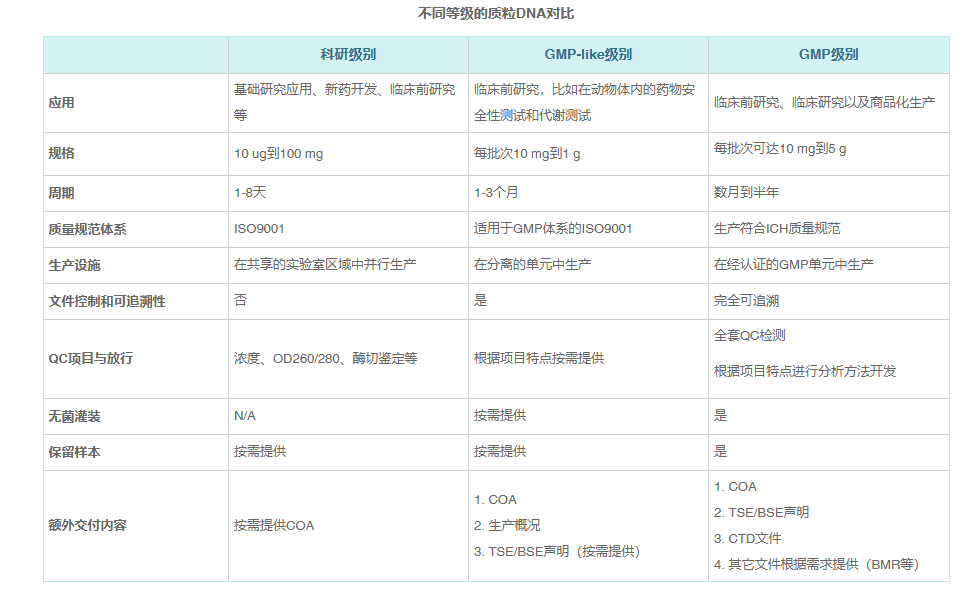Click the cell containing ISO9001

pyautogui.click(x=258, y=229)
